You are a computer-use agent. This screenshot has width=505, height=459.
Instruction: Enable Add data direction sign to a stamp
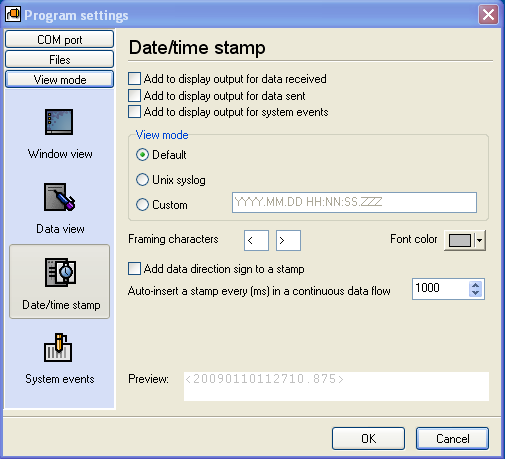pos(134,269)
